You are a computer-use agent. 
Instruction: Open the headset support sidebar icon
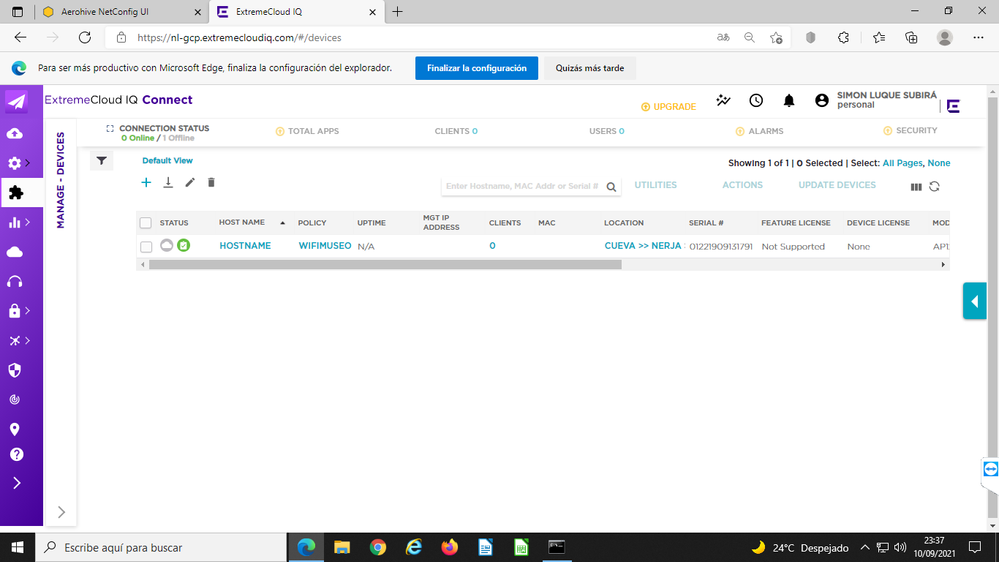15,282
